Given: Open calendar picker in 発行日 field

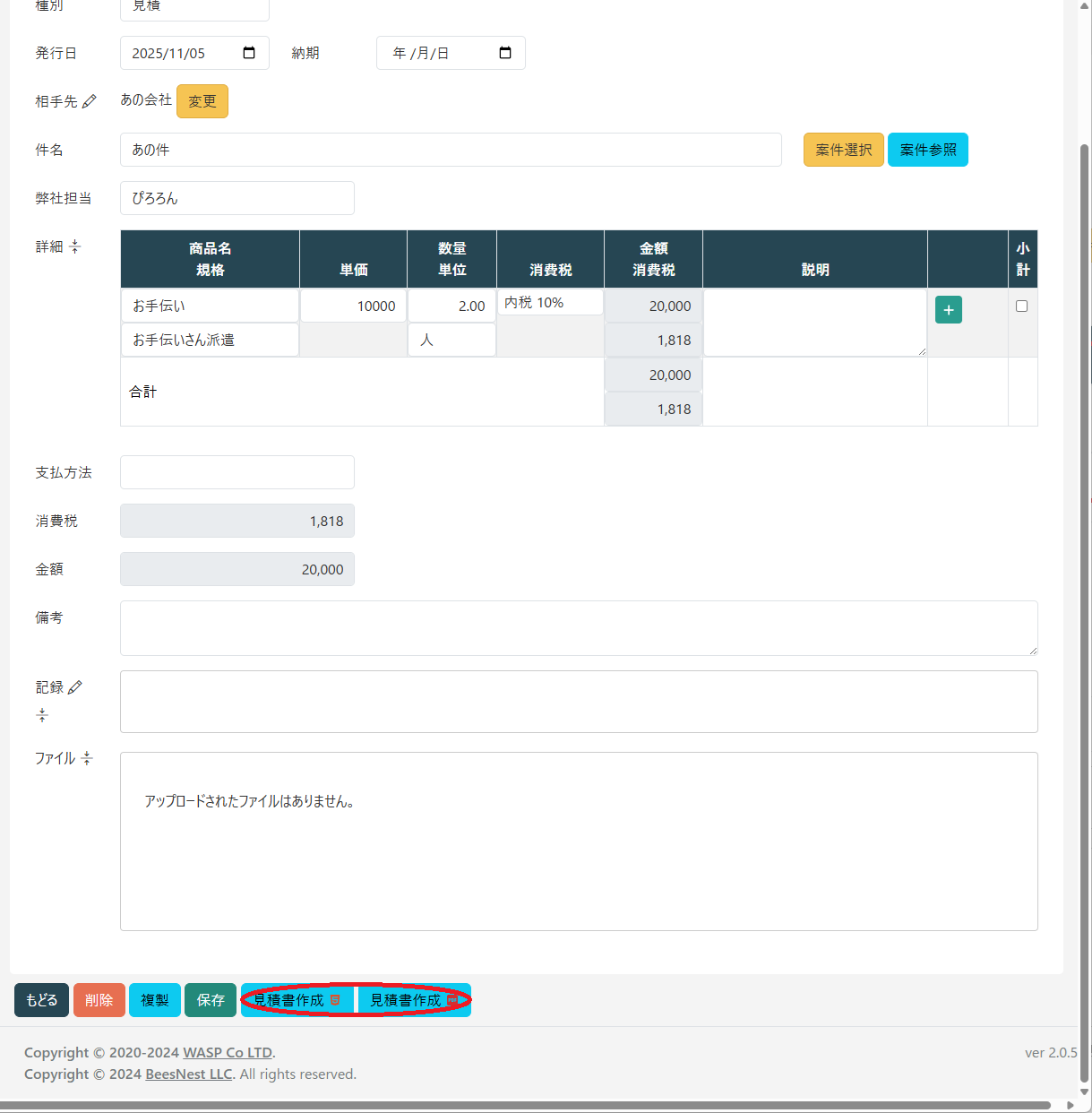Looking at the screenshot, I should coord(249,53).
